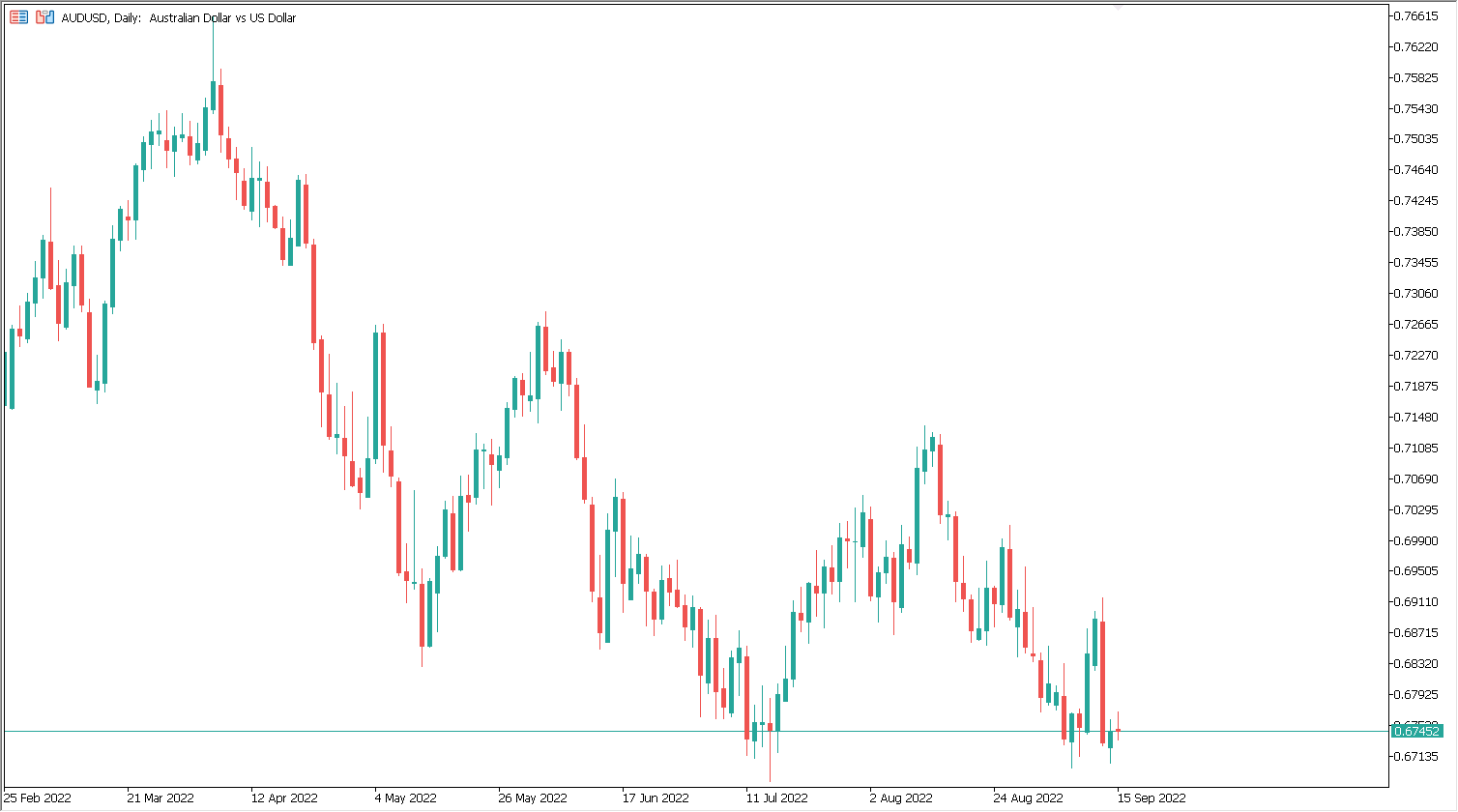Click the 0.71875 price axis label

click(x=1417, y=387)
